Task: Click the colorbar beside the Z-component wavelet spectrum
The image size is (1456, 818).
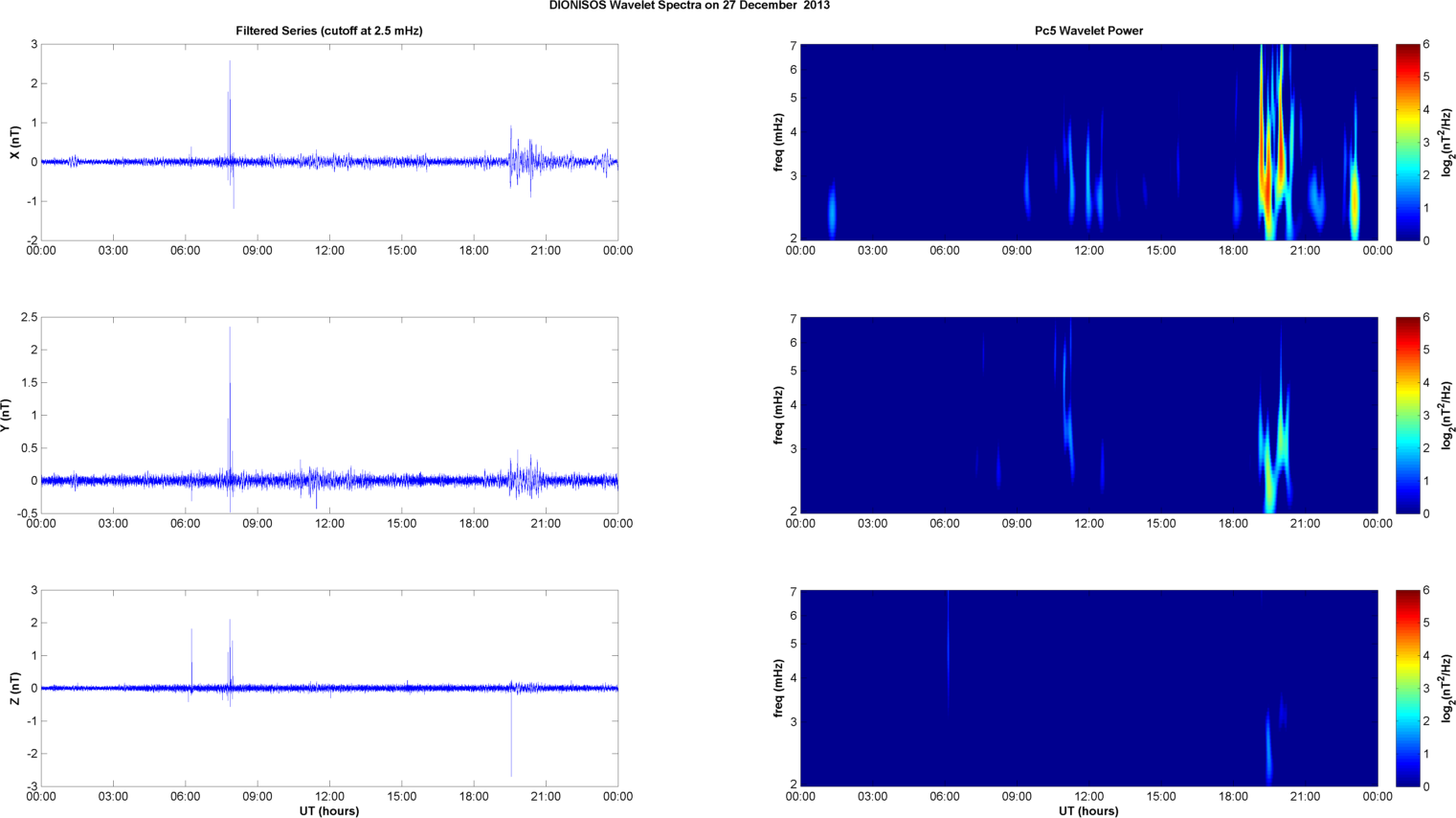Action: pos(1407,688)
